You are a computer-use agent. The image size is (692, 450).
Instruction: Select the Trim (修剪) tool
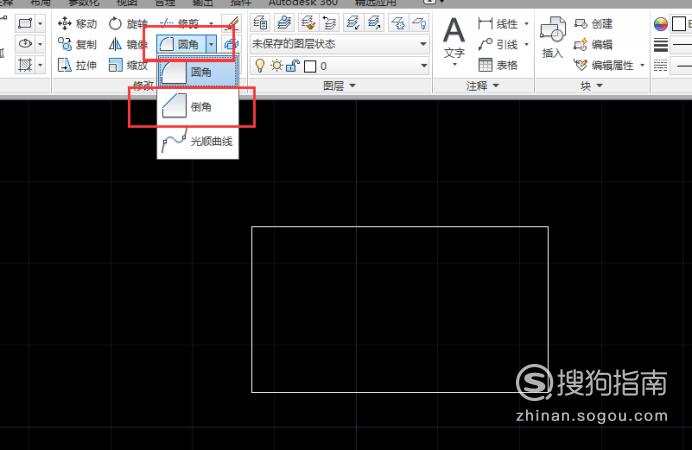click(x=180, y=23)
